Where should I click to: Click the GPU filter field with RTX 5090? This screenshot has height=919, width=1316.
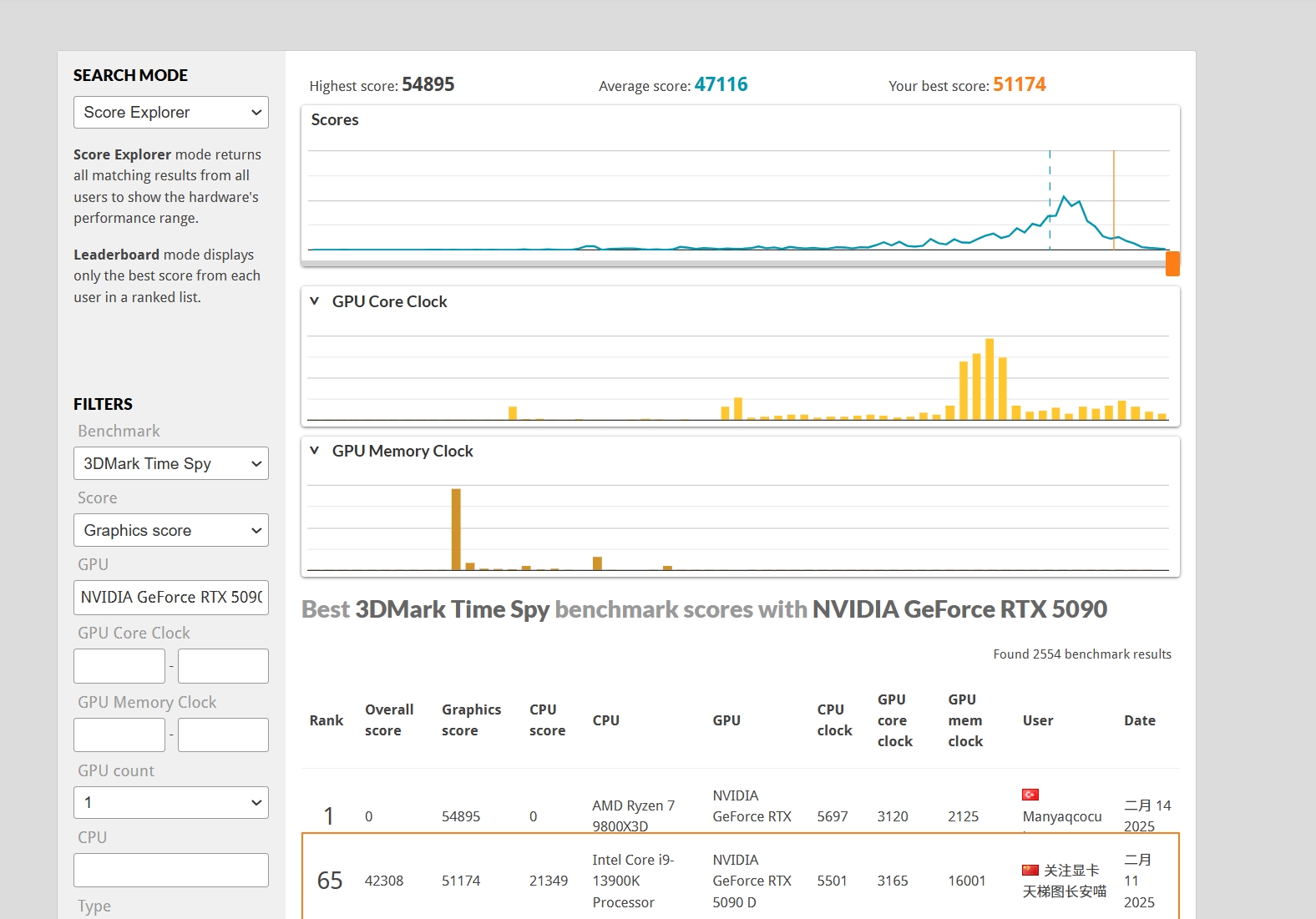(x=171, y=598)
